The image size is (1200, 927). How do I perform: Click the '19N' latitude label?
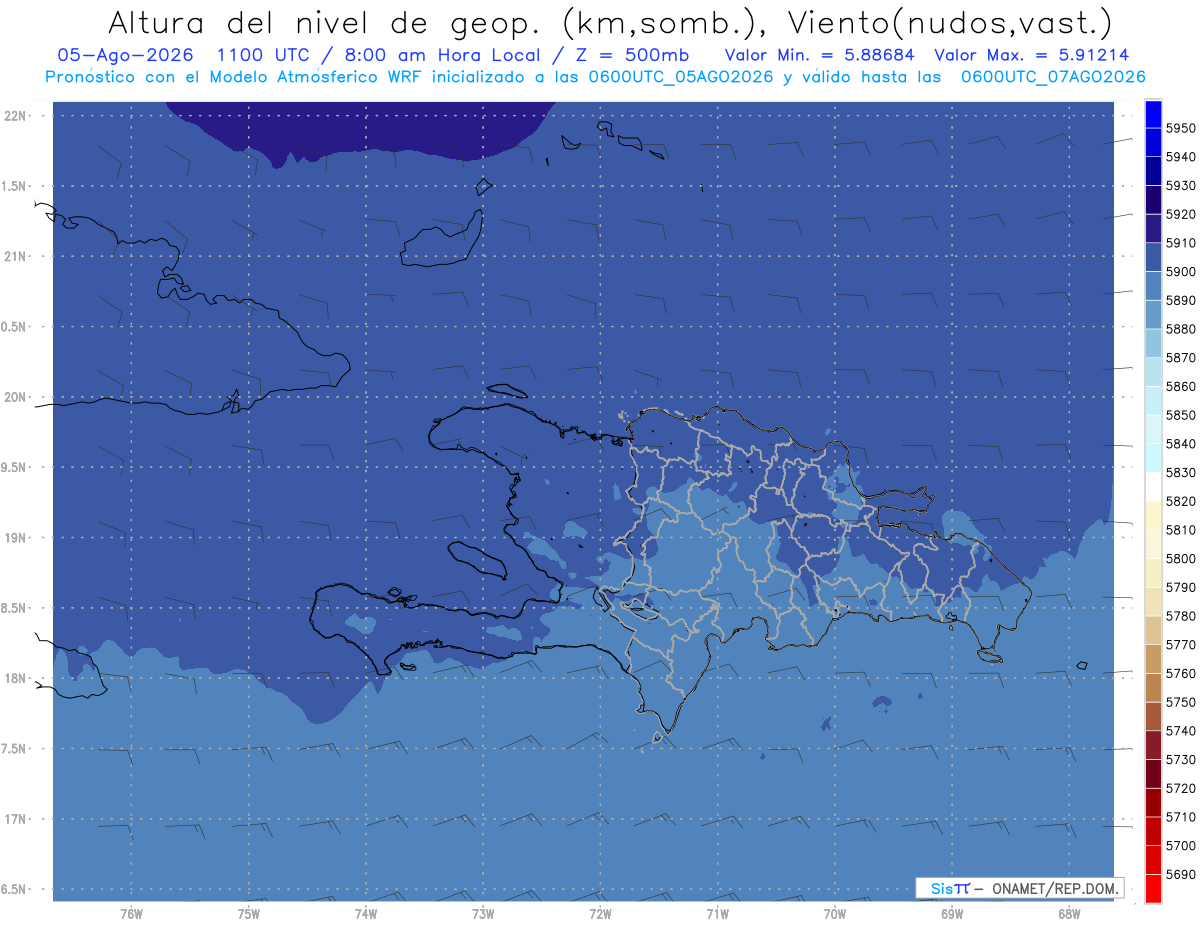tap(16, 538)
